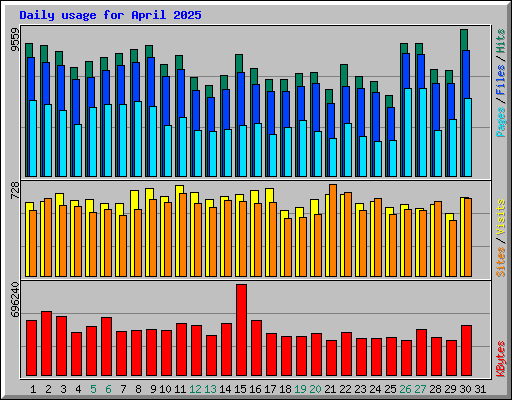
Task: Click the yellow visits bar for day 9
Action: coord(149,194)
